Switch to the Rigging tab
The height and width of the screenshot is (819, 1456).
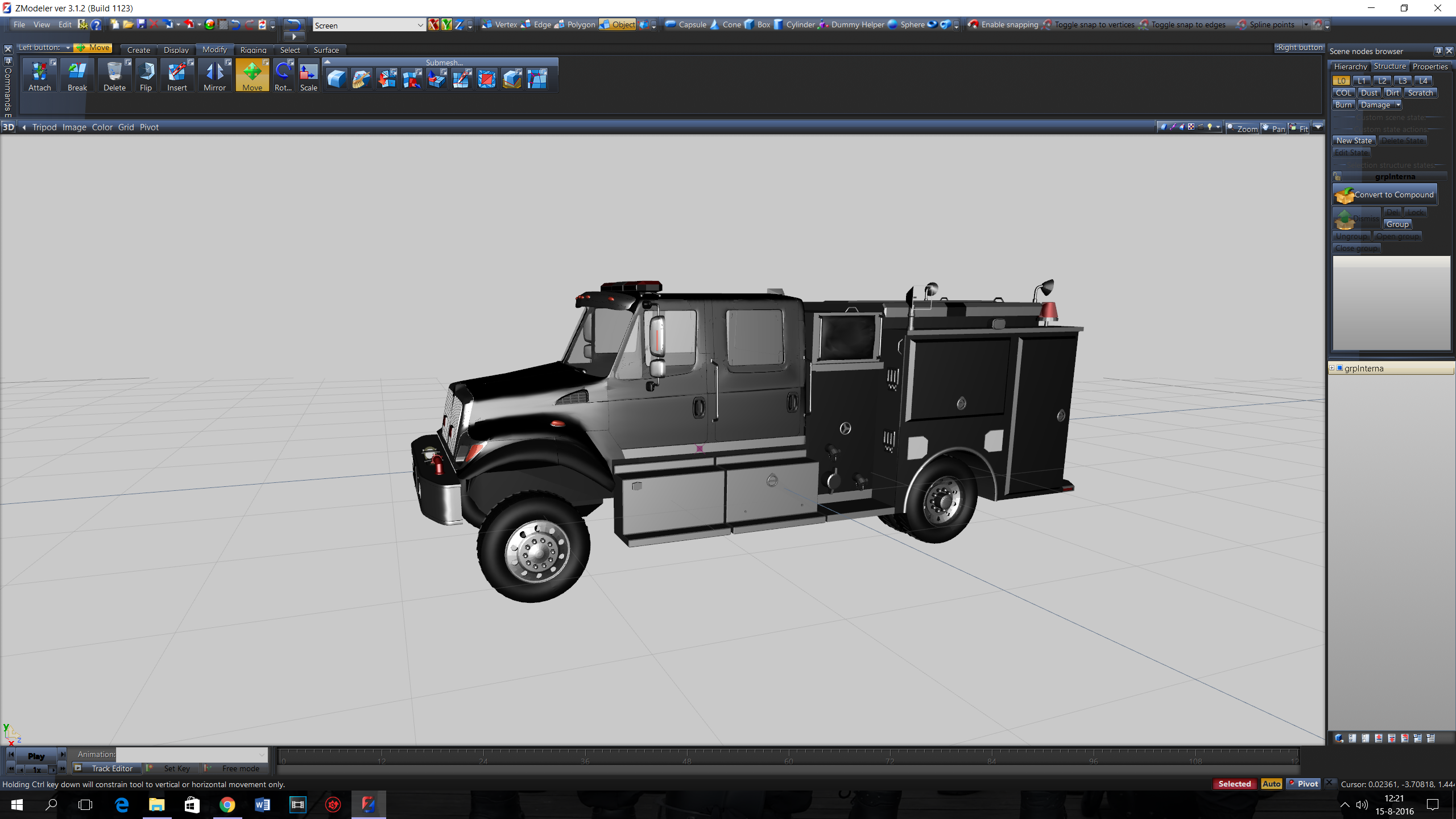253,50
